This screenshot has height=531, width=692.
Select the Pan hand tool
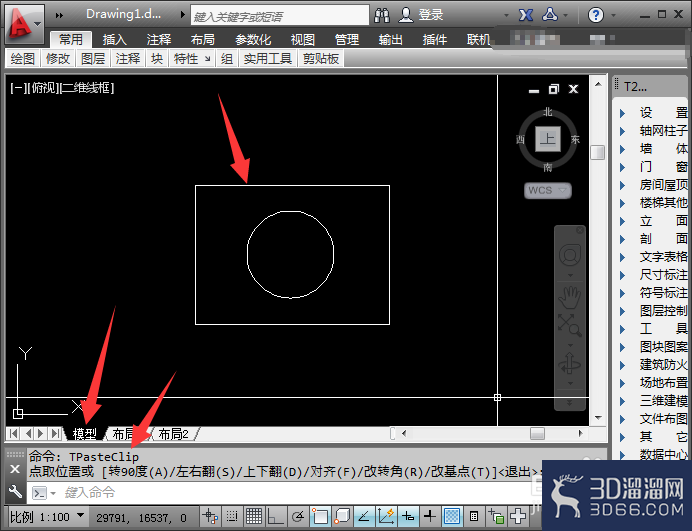pyautogui.click(x=570, y=297)
